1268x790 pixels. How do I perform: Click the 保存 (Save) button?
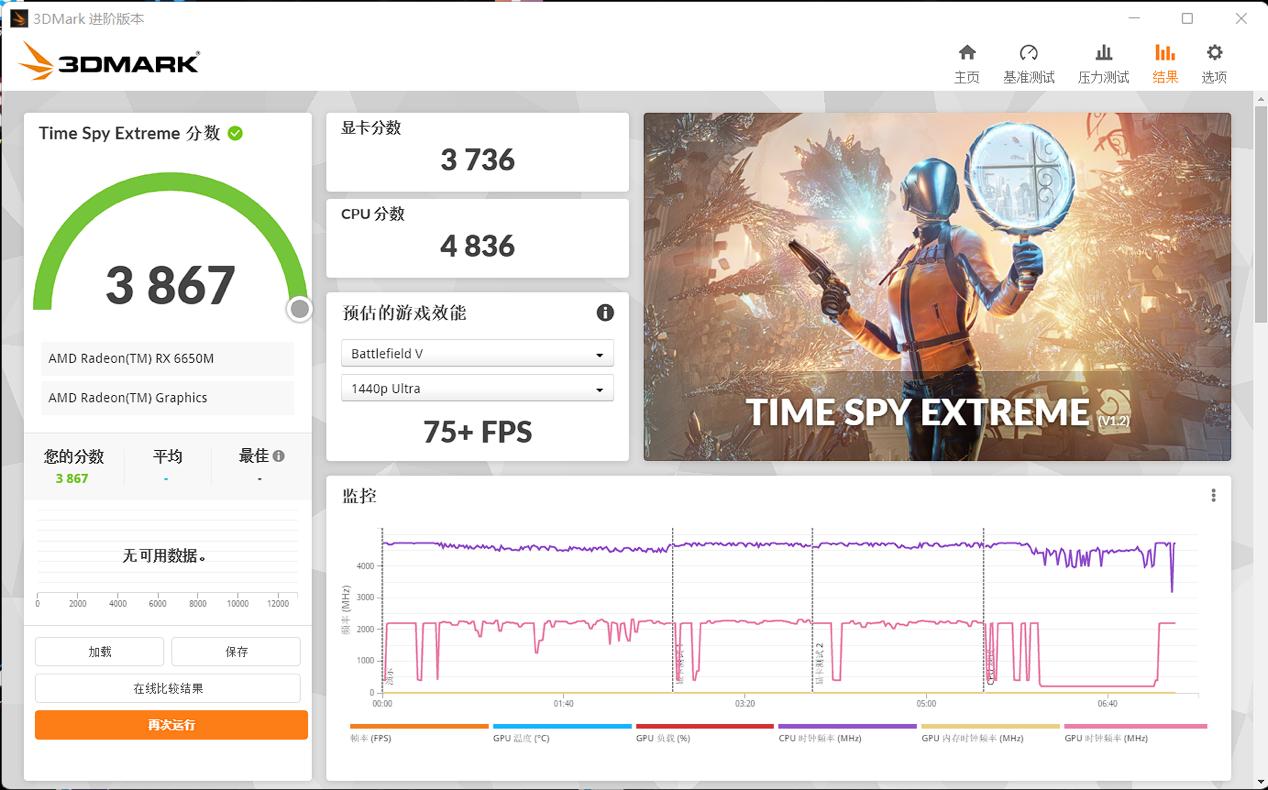click(236, 652)
